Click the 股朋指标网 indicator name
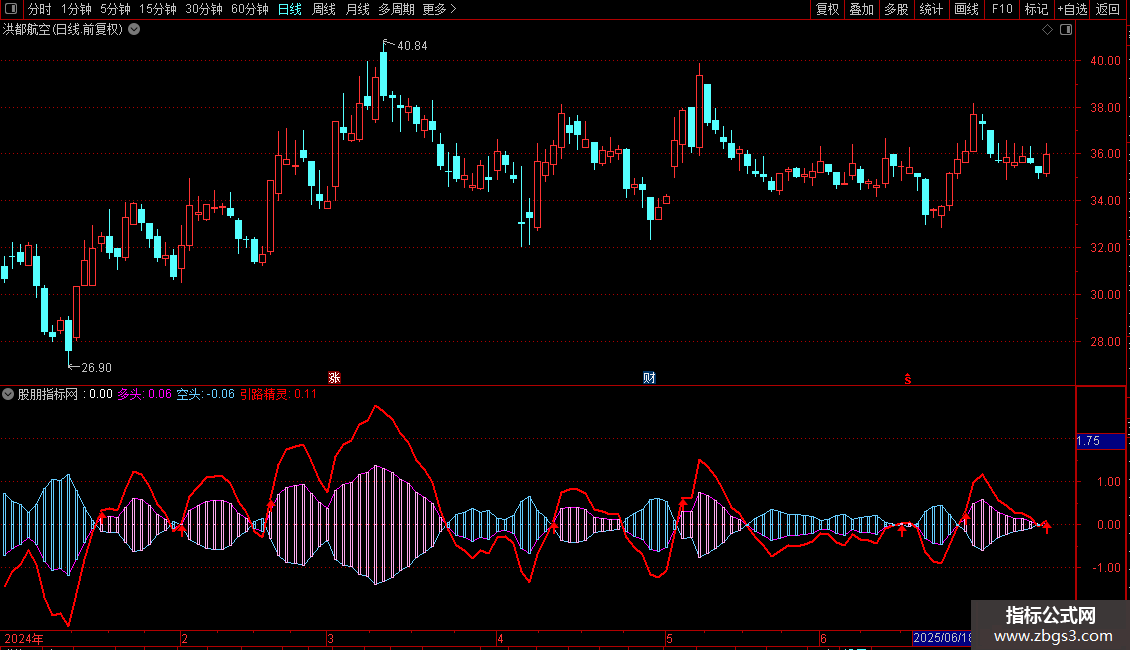Viewport: 1130px width, 650px height. (48, 394)
